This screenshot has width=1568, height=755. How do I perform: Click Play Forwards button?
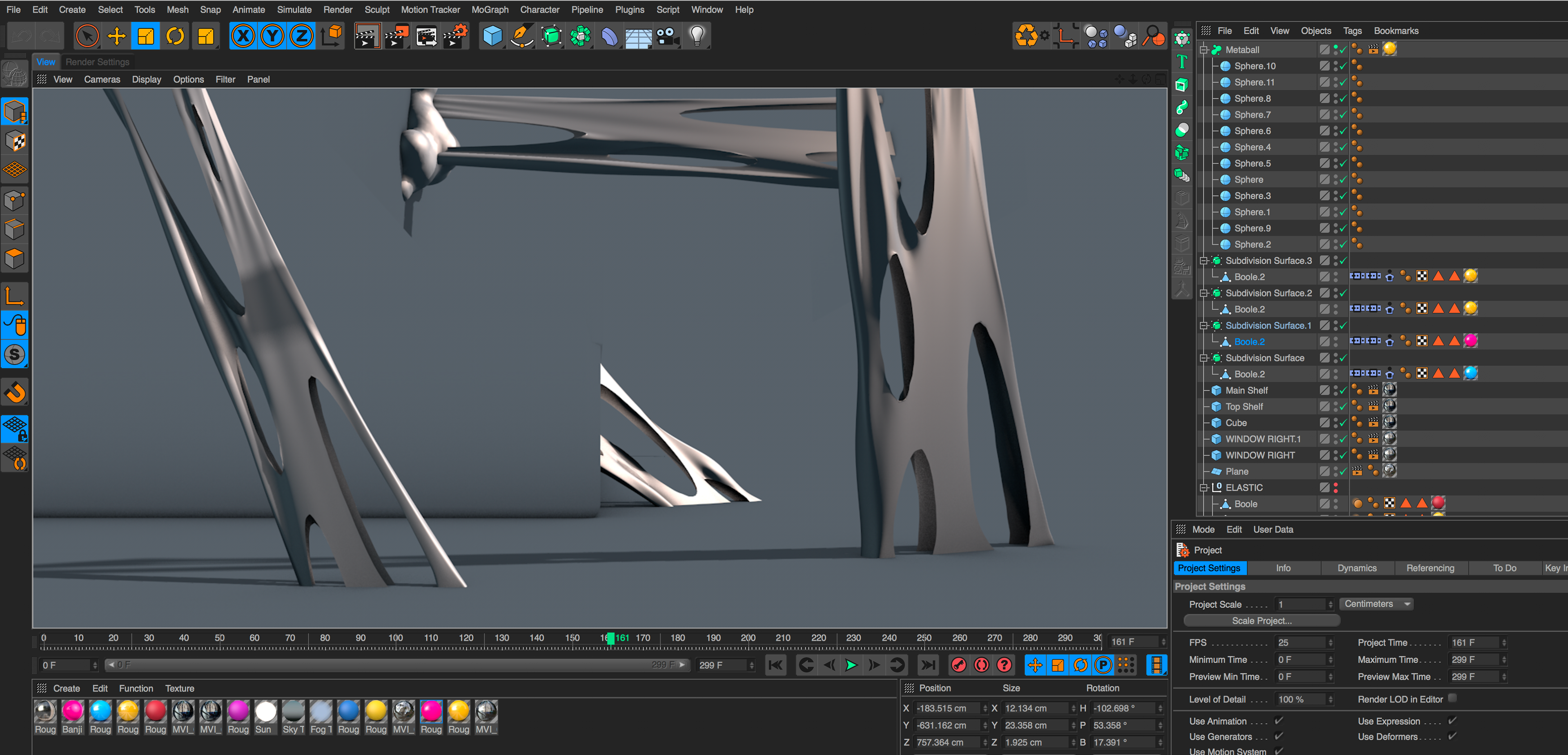[851, 665]
